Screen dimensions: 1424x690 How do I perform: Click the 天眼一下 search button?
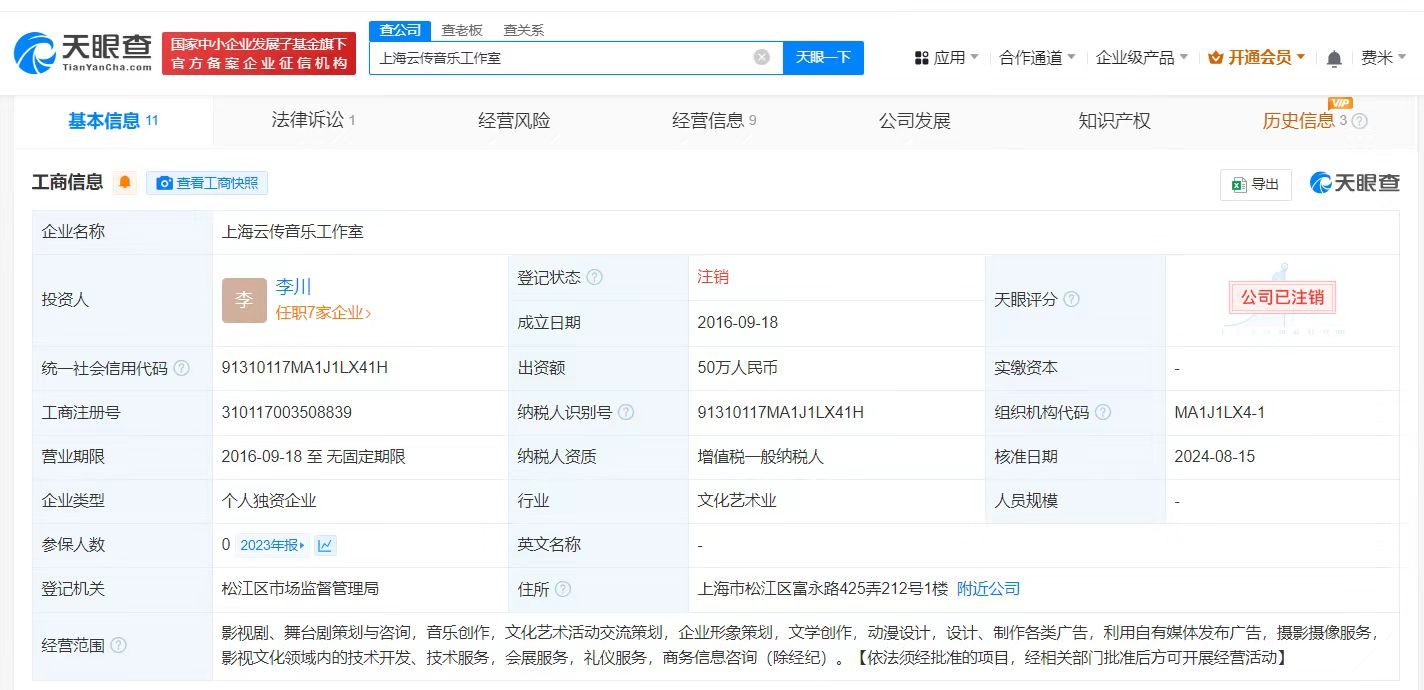coord(823,57)
